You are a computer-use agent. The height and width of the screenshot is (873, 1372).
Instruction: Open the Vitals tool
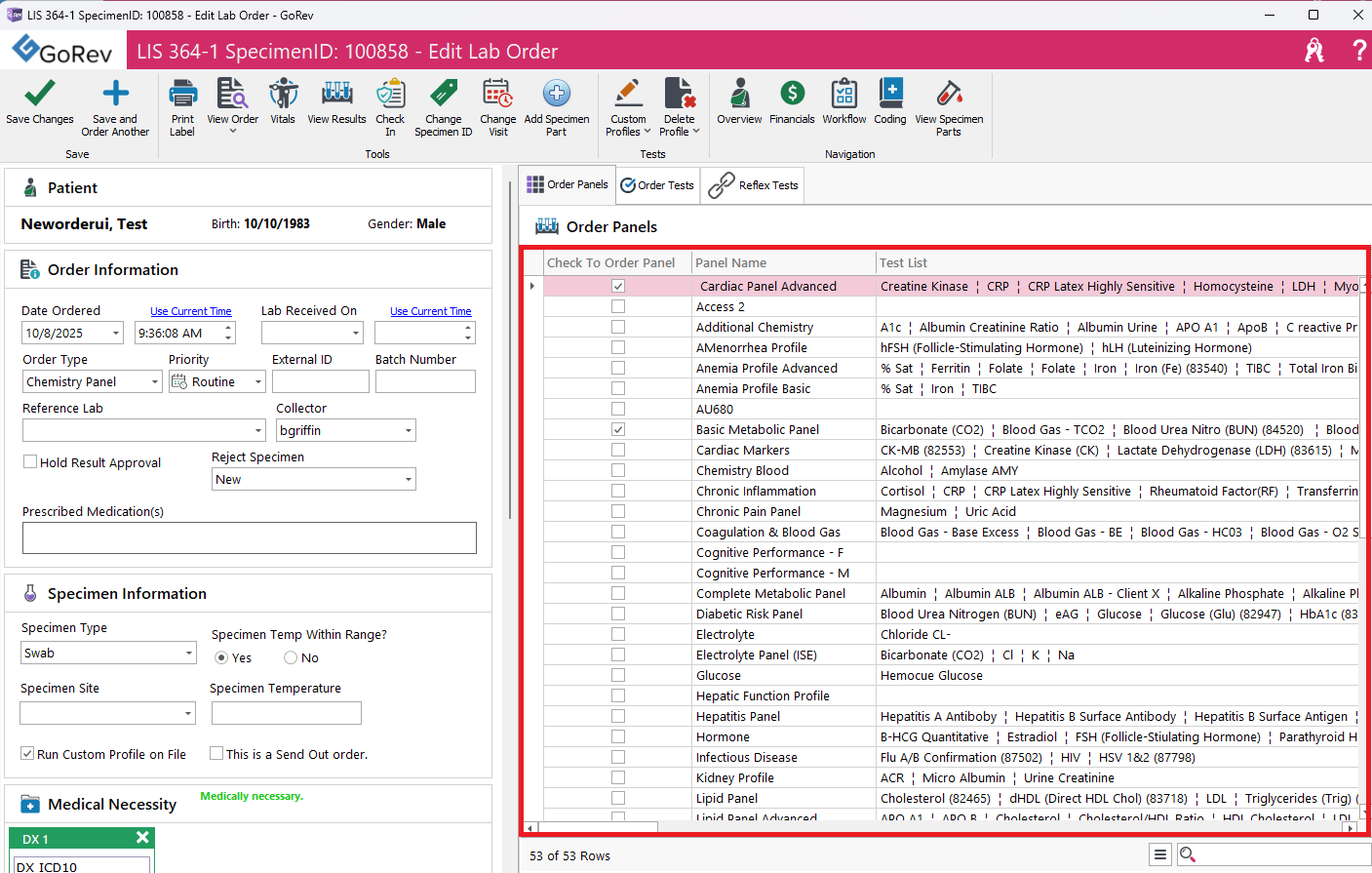283,95
